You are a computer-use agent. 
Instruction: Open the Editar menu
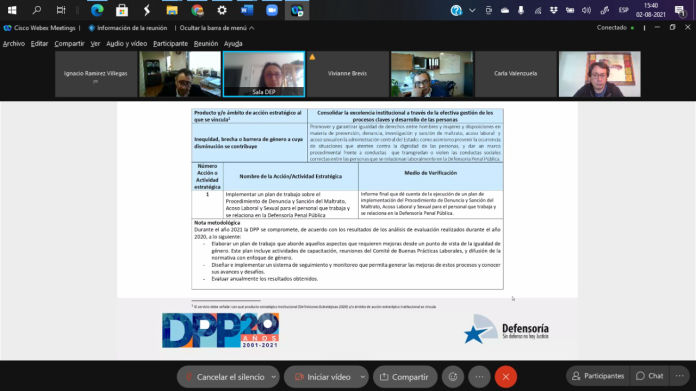click(39, 43)
